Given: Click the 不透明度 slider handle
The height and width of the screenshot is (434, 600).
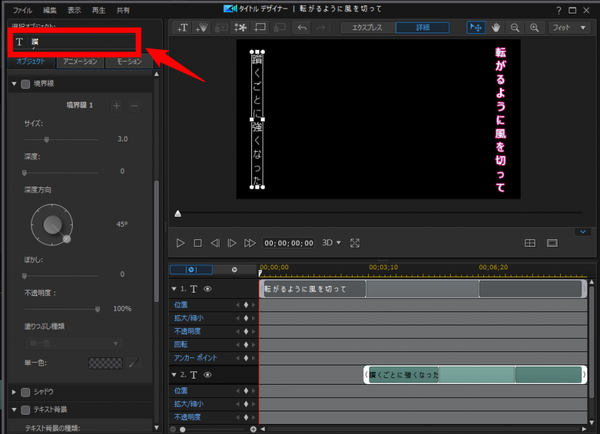Looking at the screenshot, I should tap(98, 309).
